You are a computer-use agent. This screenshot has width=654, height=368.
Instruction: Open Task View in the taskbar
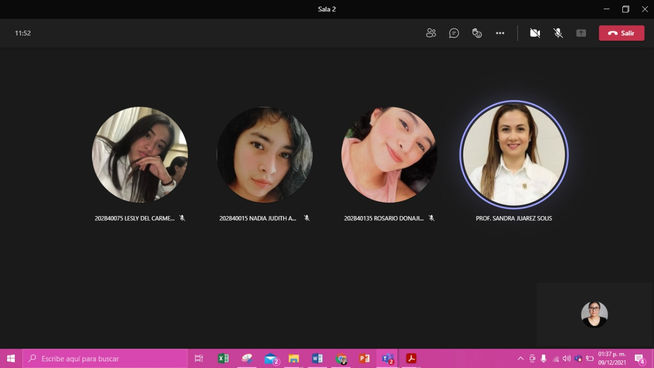199,358
